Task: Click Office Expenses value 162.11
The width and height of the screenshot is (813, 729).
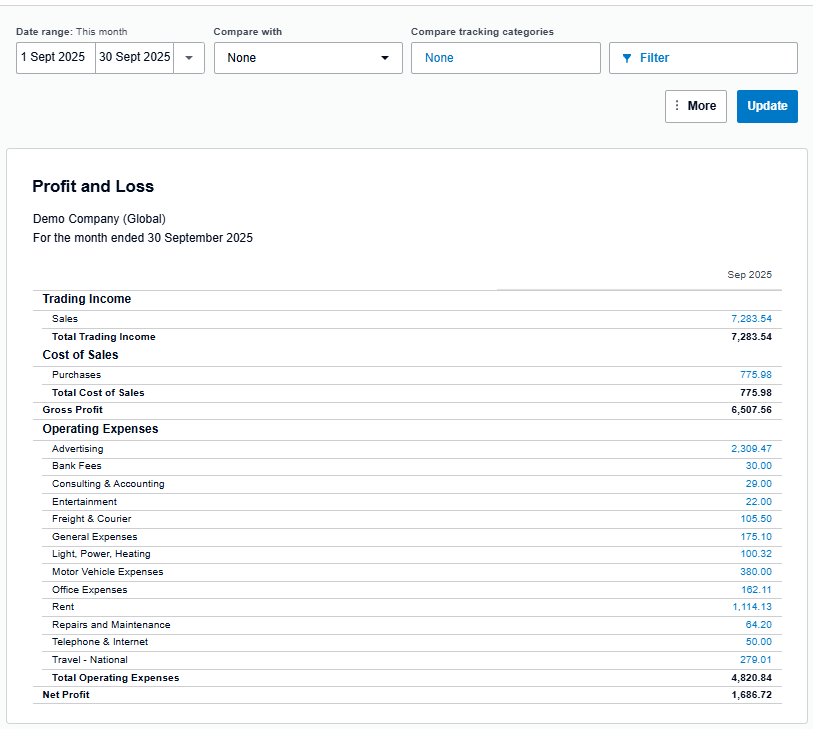Action: (755, 590)
